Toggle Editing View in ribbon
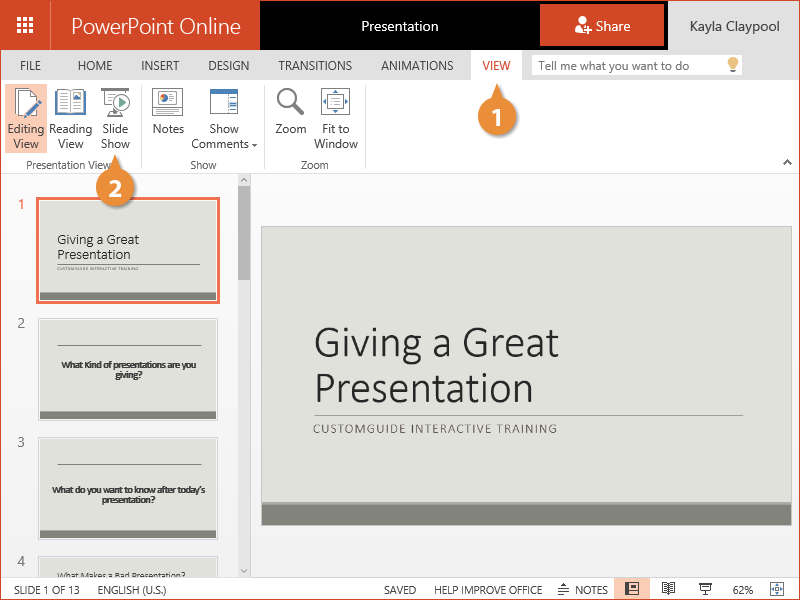Screen dimensions: 800x600 coord(26,118)
